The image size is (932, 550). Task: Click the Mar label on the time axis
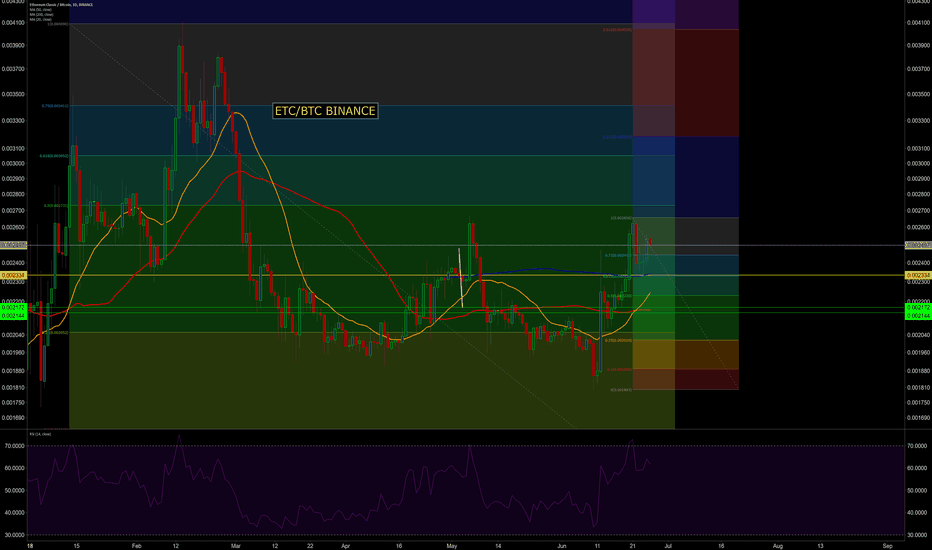pos(236,545)
